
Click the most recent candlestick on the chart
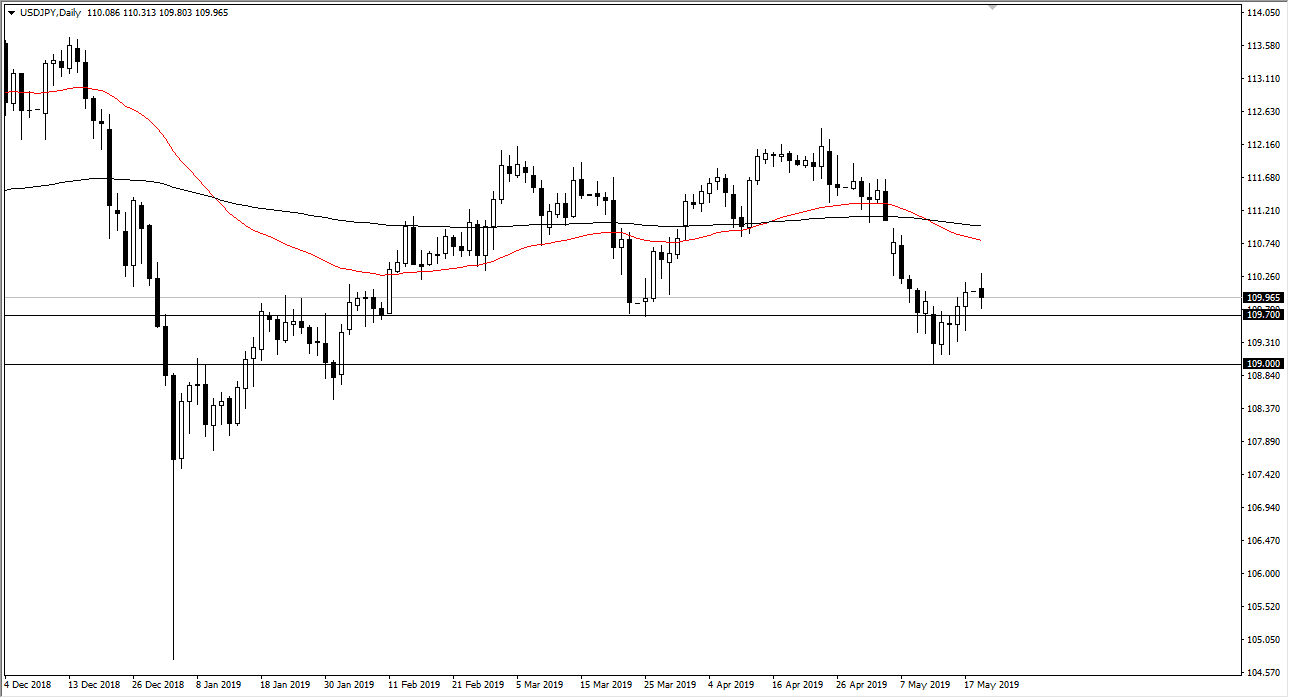pyautogui.click(x=980, y=295)
